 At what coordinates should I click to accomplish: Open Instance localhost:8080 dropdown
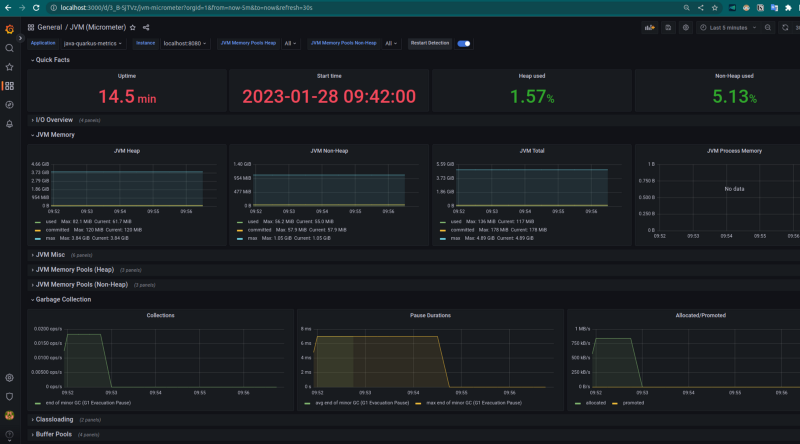(185, 43)
